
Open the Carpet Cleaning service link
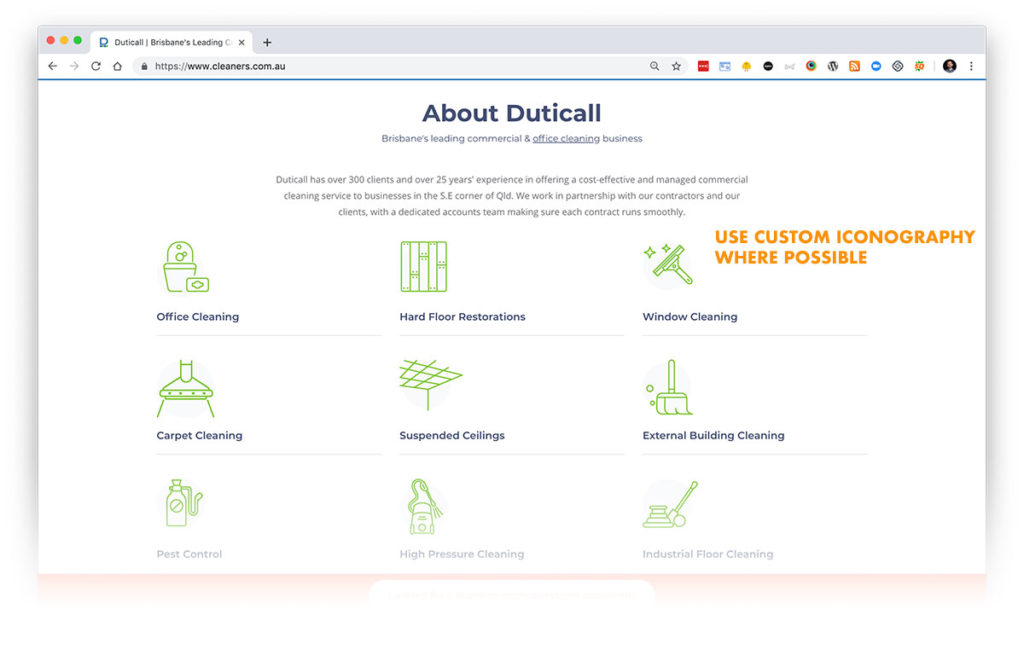(199, 436)
